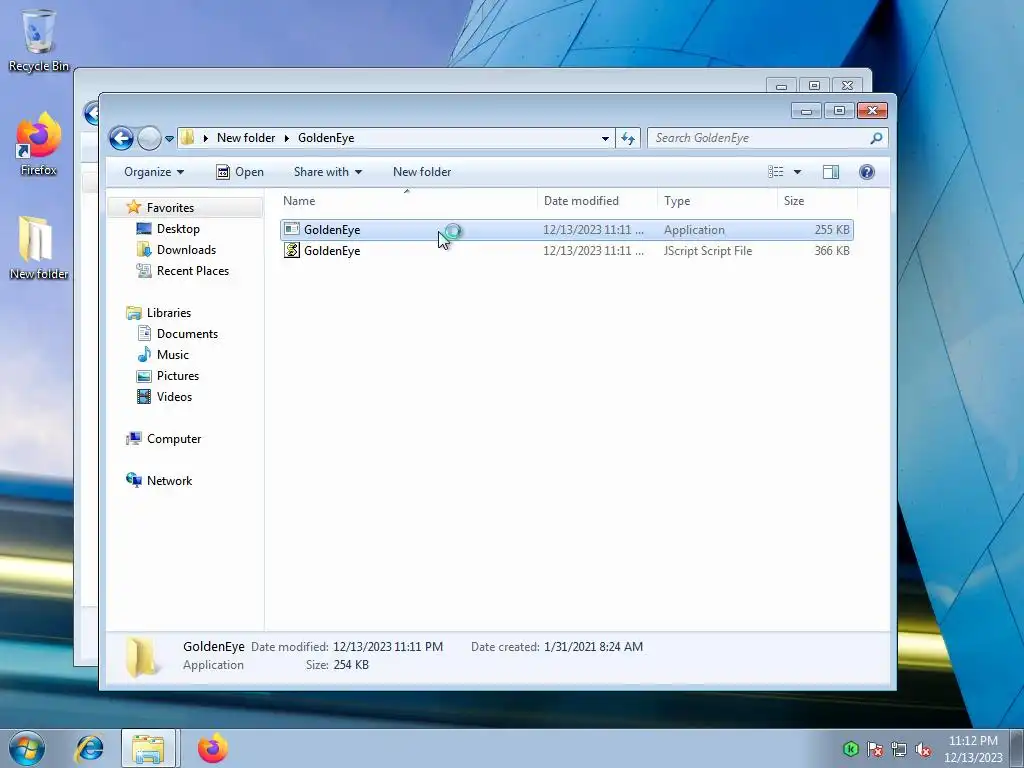Image resolution: width=1024 pixels, height=768 pixels.
Task: Click the search magnifier icon
Action: pos(876,138)
